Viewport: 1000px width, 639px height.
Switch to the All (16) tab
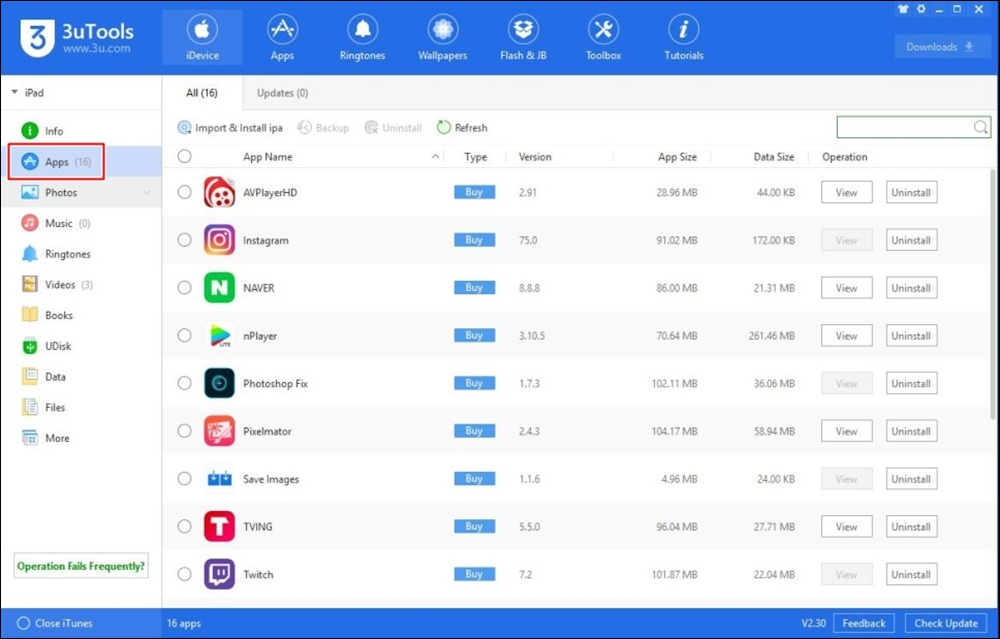click(x=202, y=93)
